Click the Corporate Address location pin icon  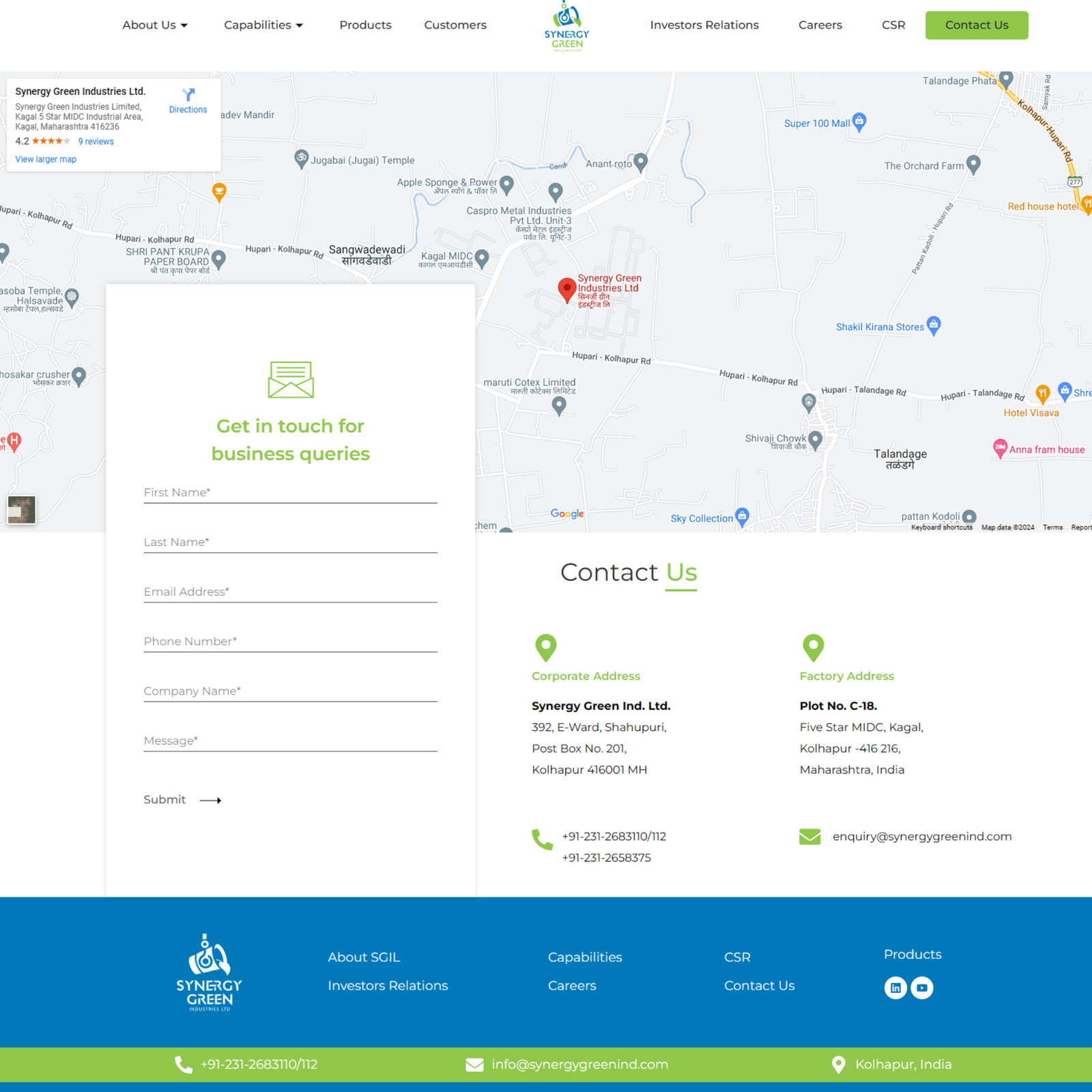[x=546, y=648]
